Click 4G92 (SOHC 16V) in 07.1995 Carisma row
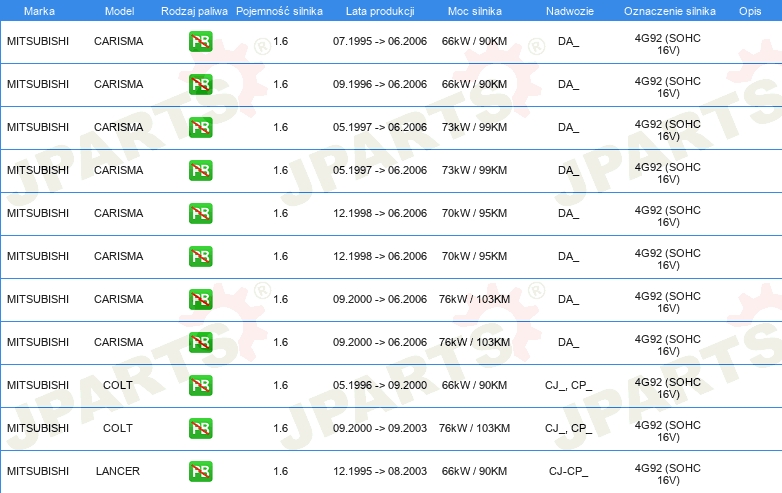 coord(668,44)
